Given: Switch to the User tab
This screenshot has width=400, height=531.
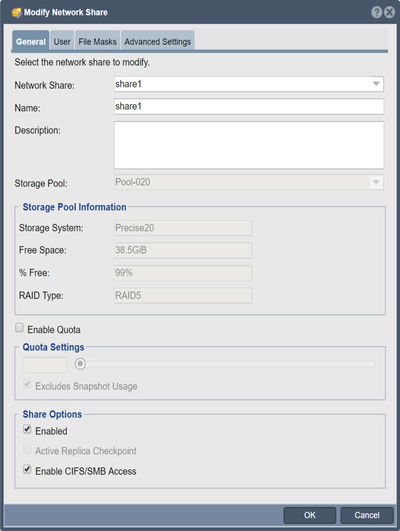Looking at the screenshot, I should click(62, 41).
